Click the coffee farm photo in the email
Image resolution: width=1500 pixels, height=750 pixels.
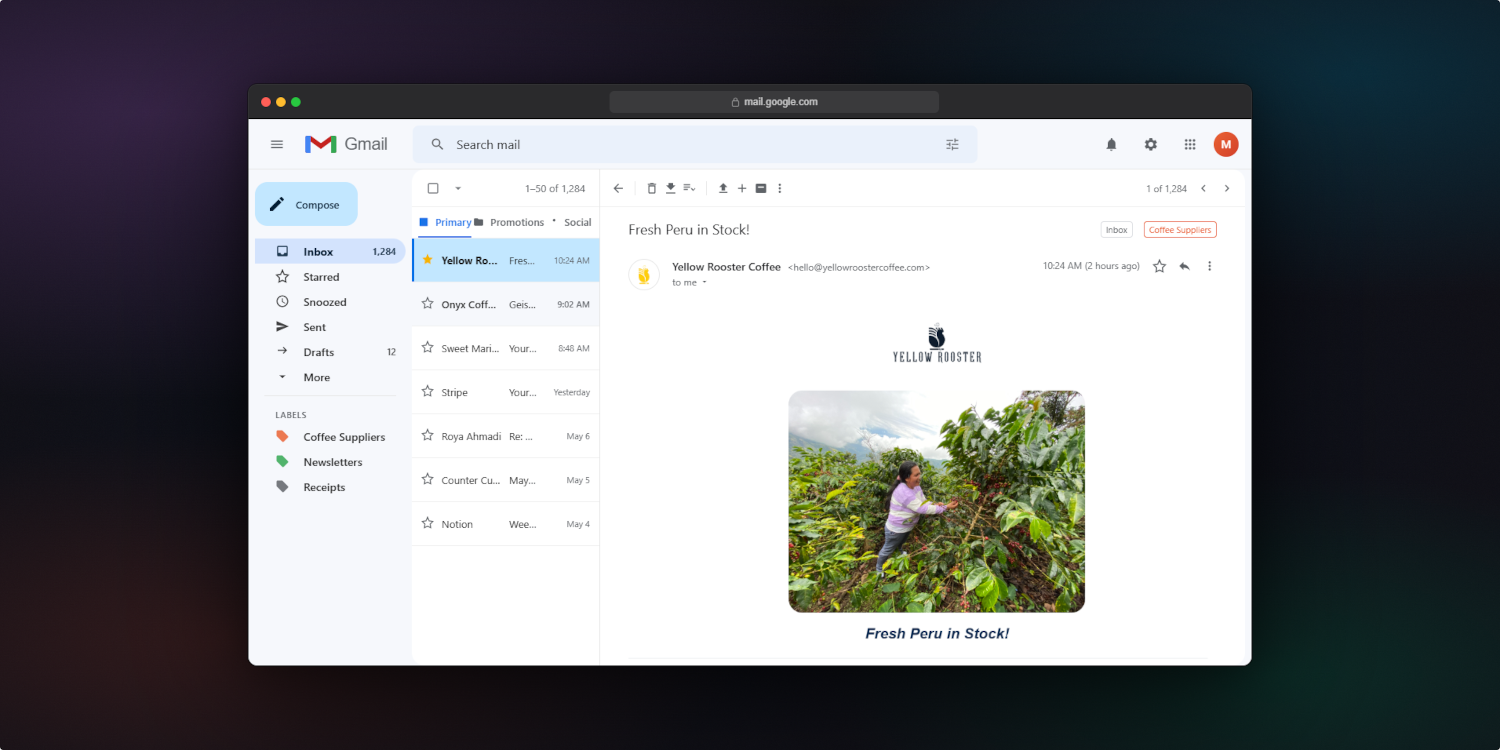(936, 501)
